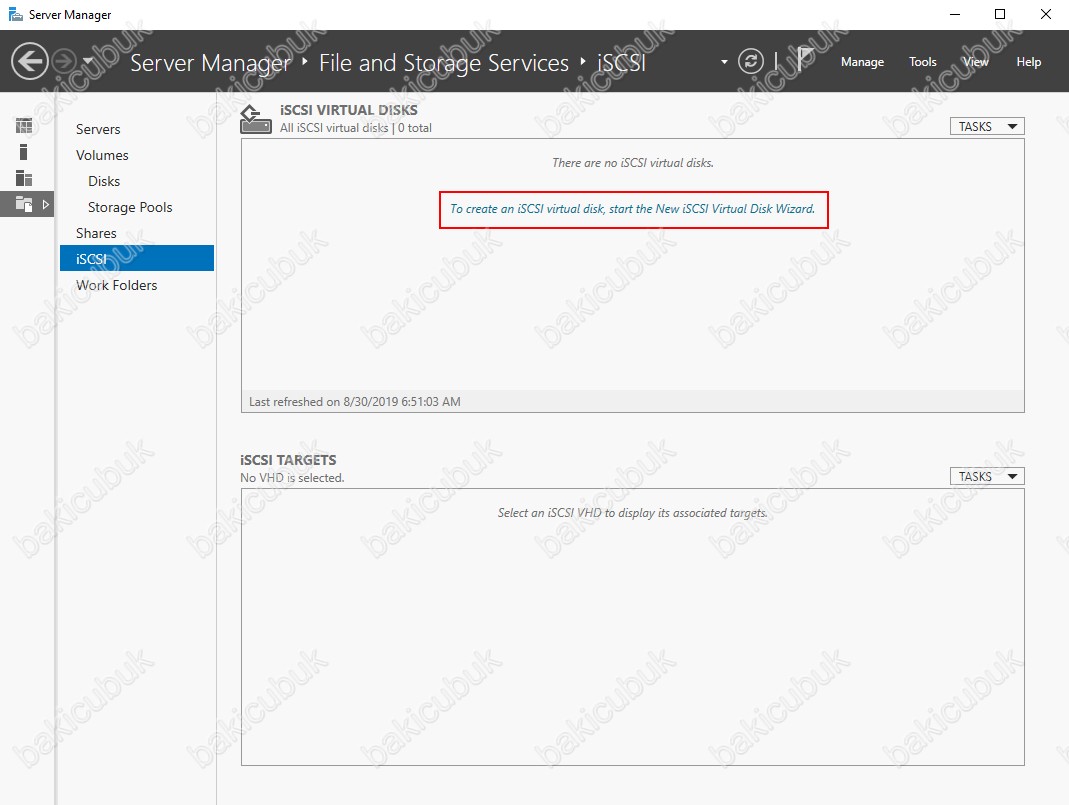Start the New iSCSI Virtual Disk Wizard link

[x=633, y=209]
